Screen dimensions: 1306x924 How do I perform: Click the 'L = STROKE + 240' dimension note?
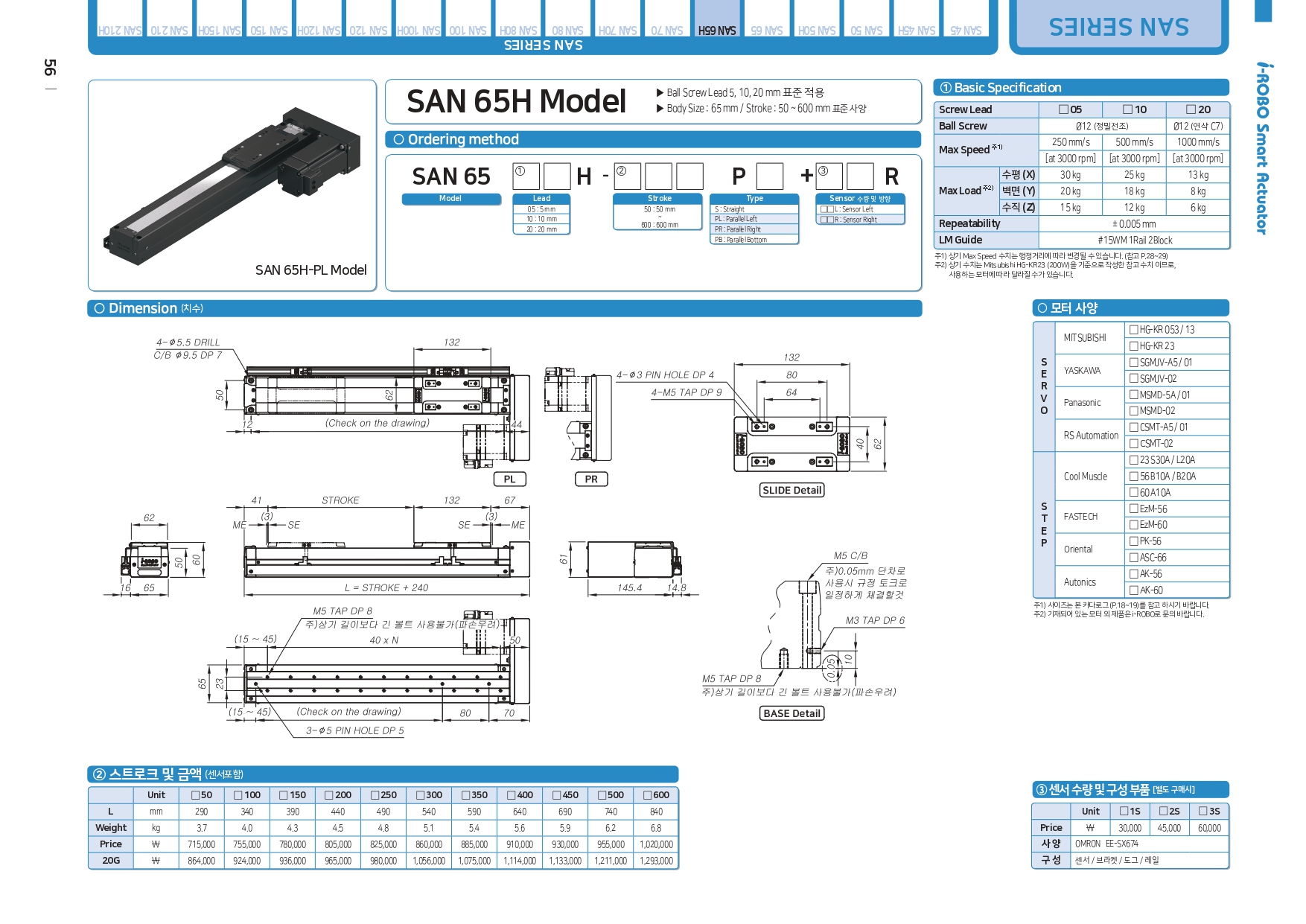386,588
